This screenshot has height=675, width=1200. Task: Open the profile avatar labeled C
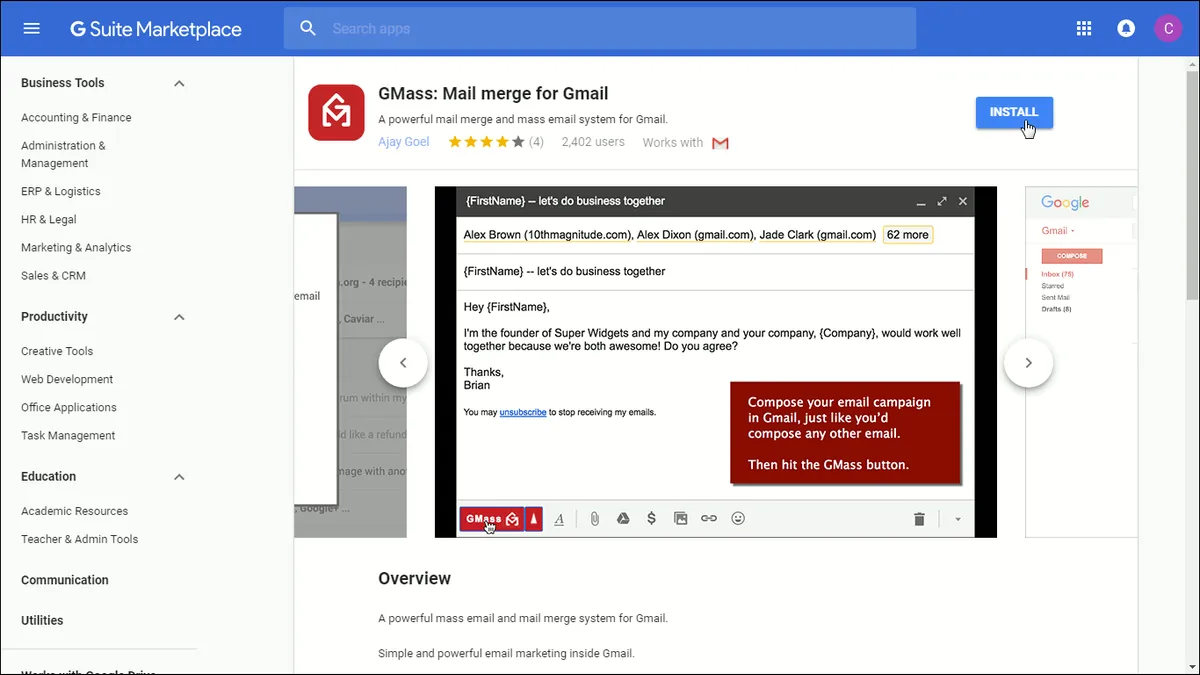tap(1167, 28)
